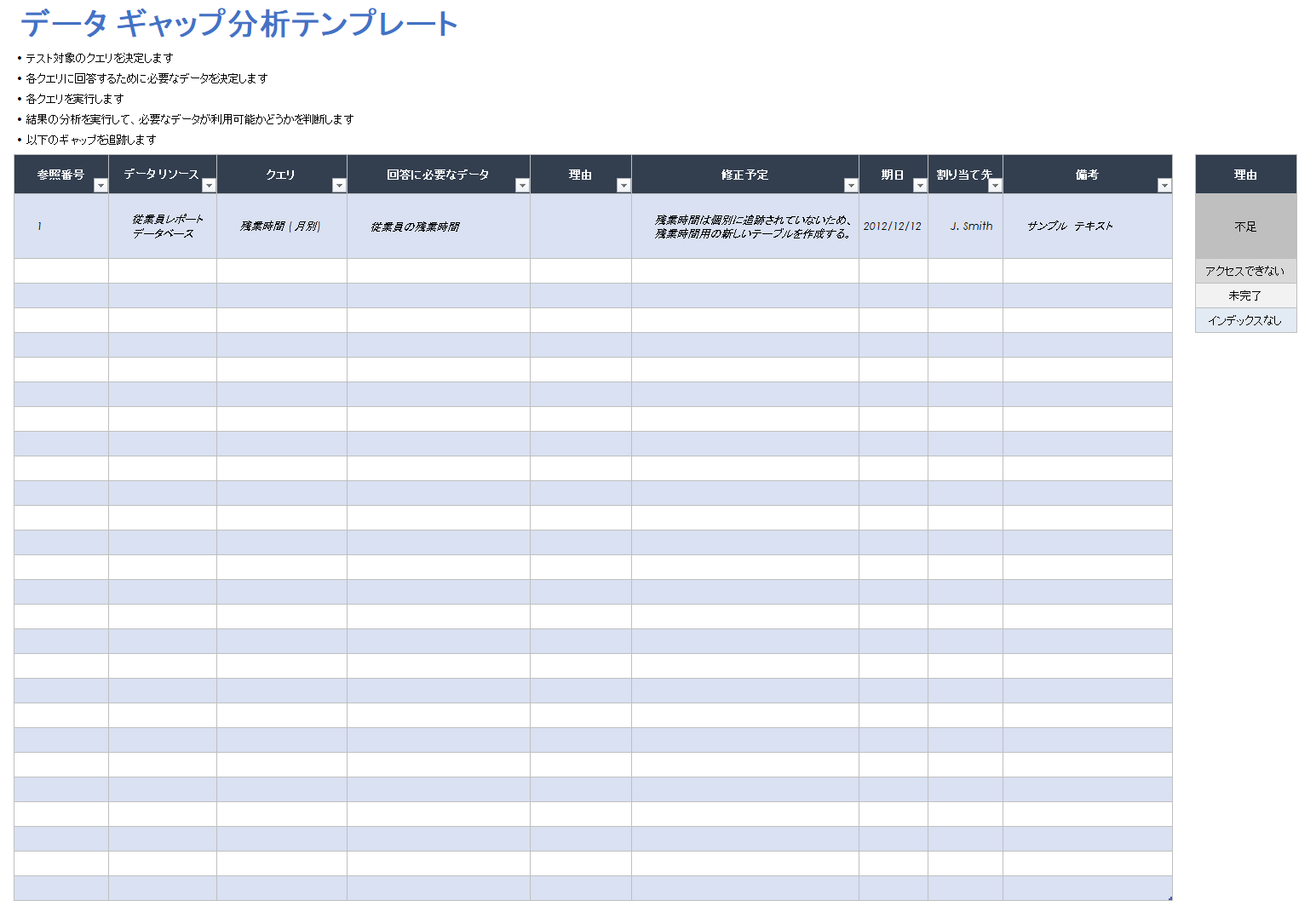Select the 修正予定 header cell
This screenshot has height=912, width=1316.
point(745,175)
